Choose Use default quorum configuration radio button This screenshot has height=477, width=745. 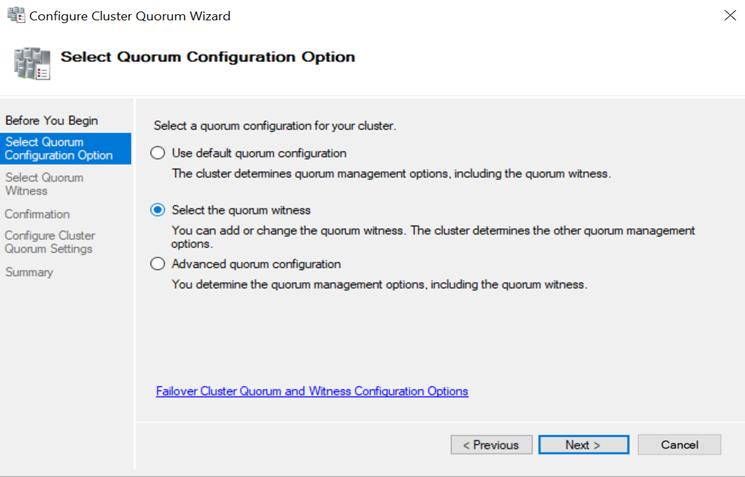(158, 153)
